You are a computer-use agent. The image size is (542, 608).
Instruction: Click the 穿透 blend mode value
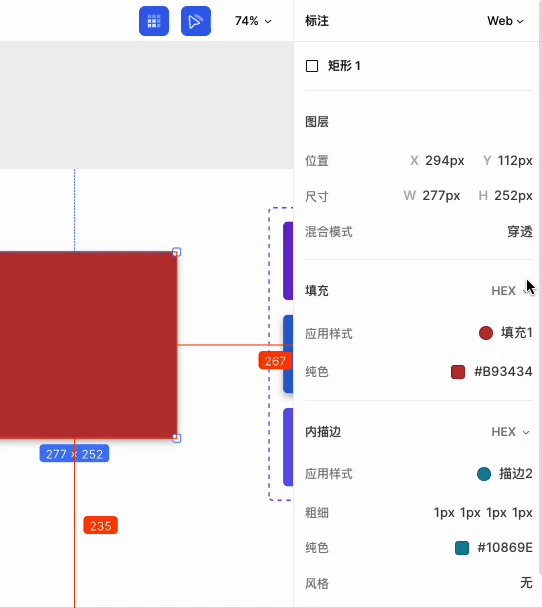[x=520, y=232]
